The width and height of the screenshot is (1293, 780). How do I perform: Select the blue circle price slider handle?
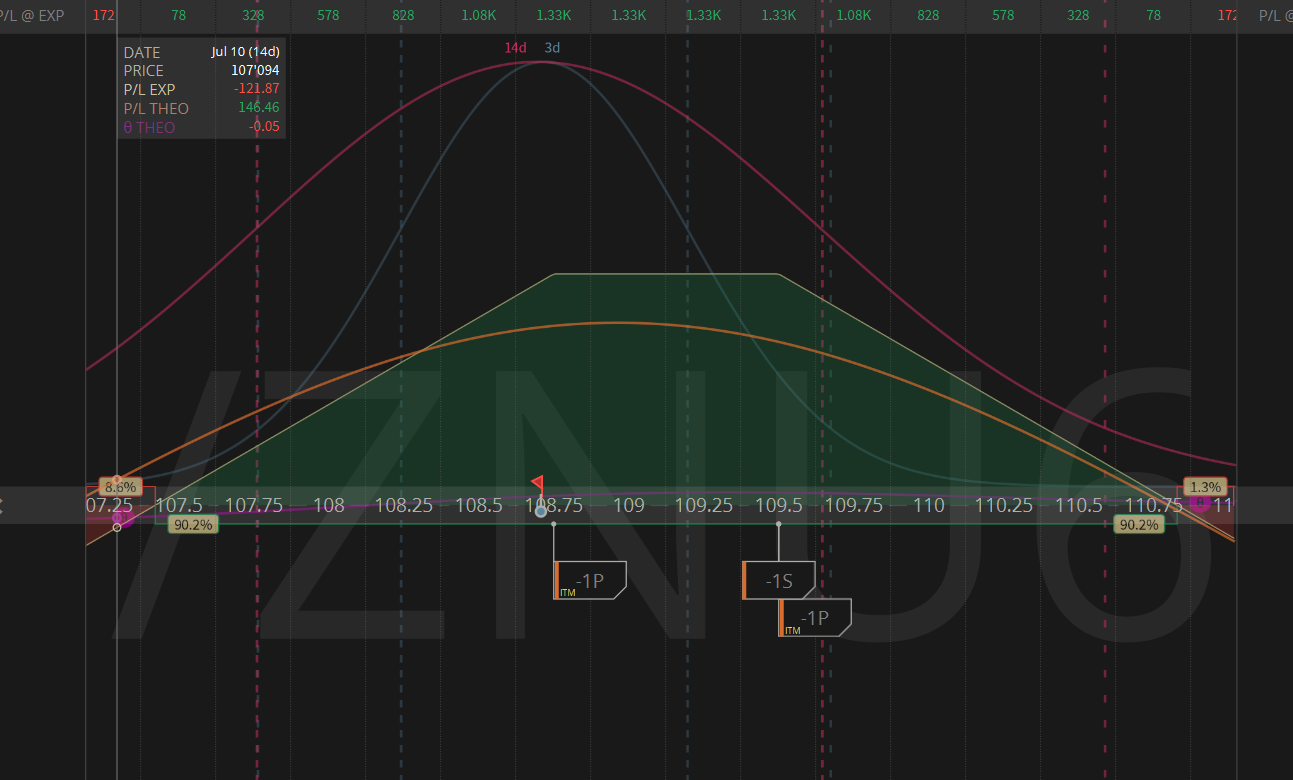[541, 511]
